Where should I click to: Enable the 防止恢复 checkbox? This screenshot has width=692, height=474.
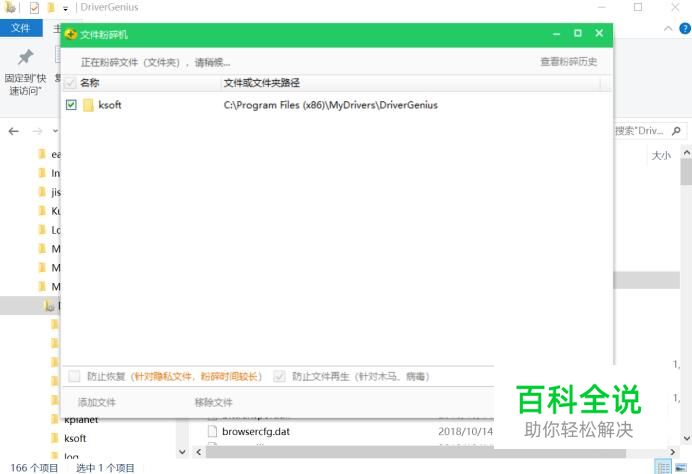pos(74,376)
